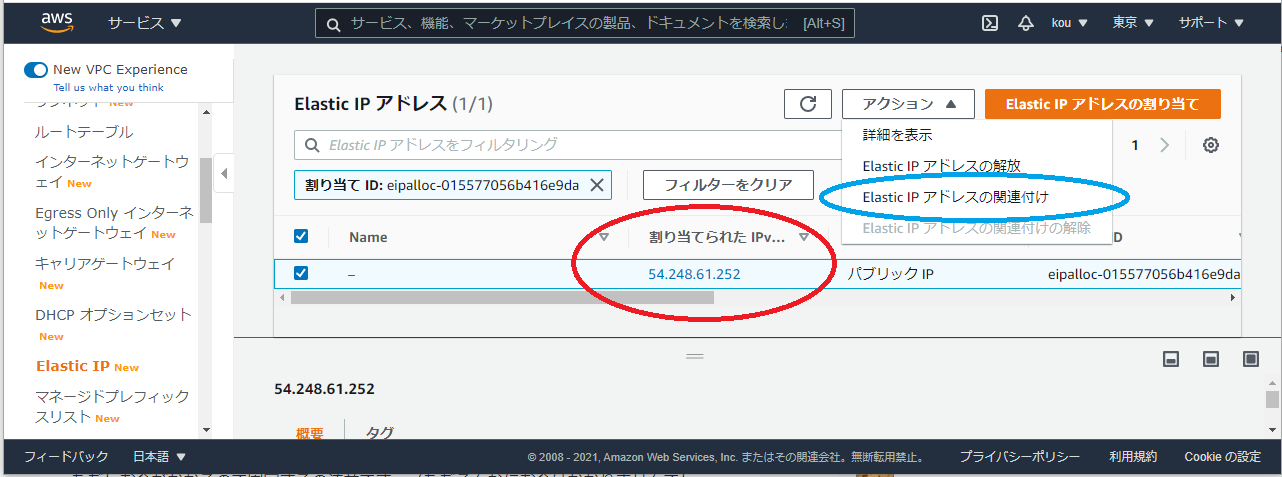
Task: Go to next page arrow
Action: pyautogui.click(x=1164, y=145)
